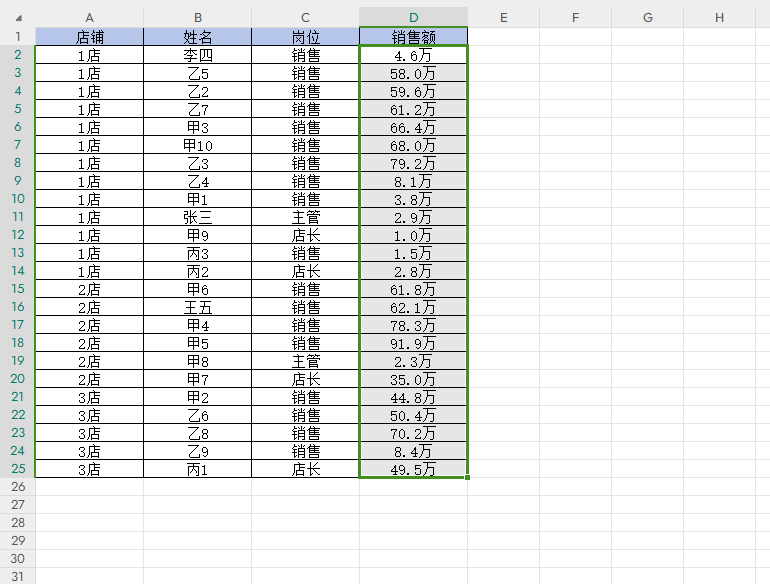Select column G header
The height and width of the screenshot is (584, 770).
pyautogui.click(x=647, y=18)
